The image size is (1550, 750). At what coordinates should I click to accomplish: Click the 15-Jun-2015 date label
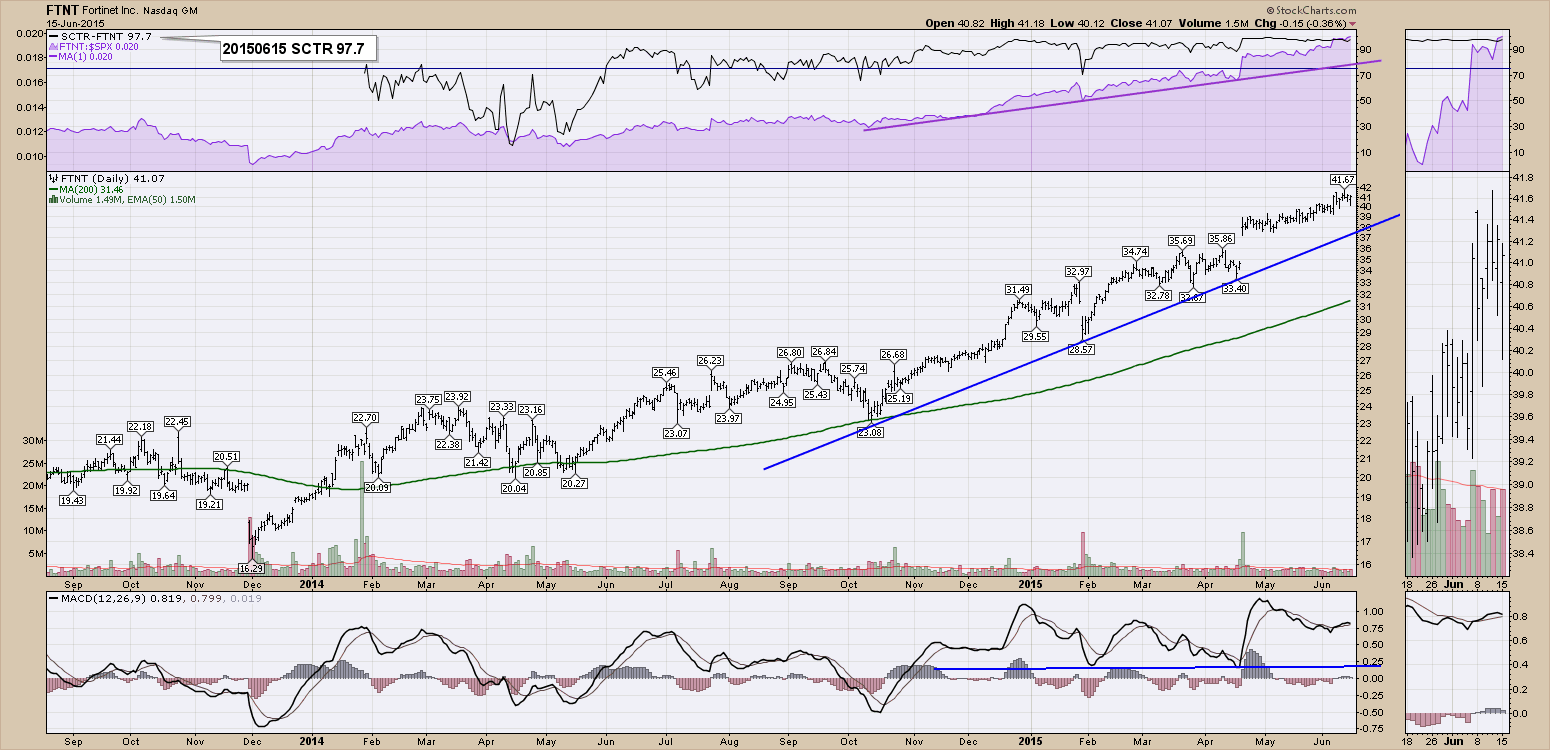[x=74, y=23]
